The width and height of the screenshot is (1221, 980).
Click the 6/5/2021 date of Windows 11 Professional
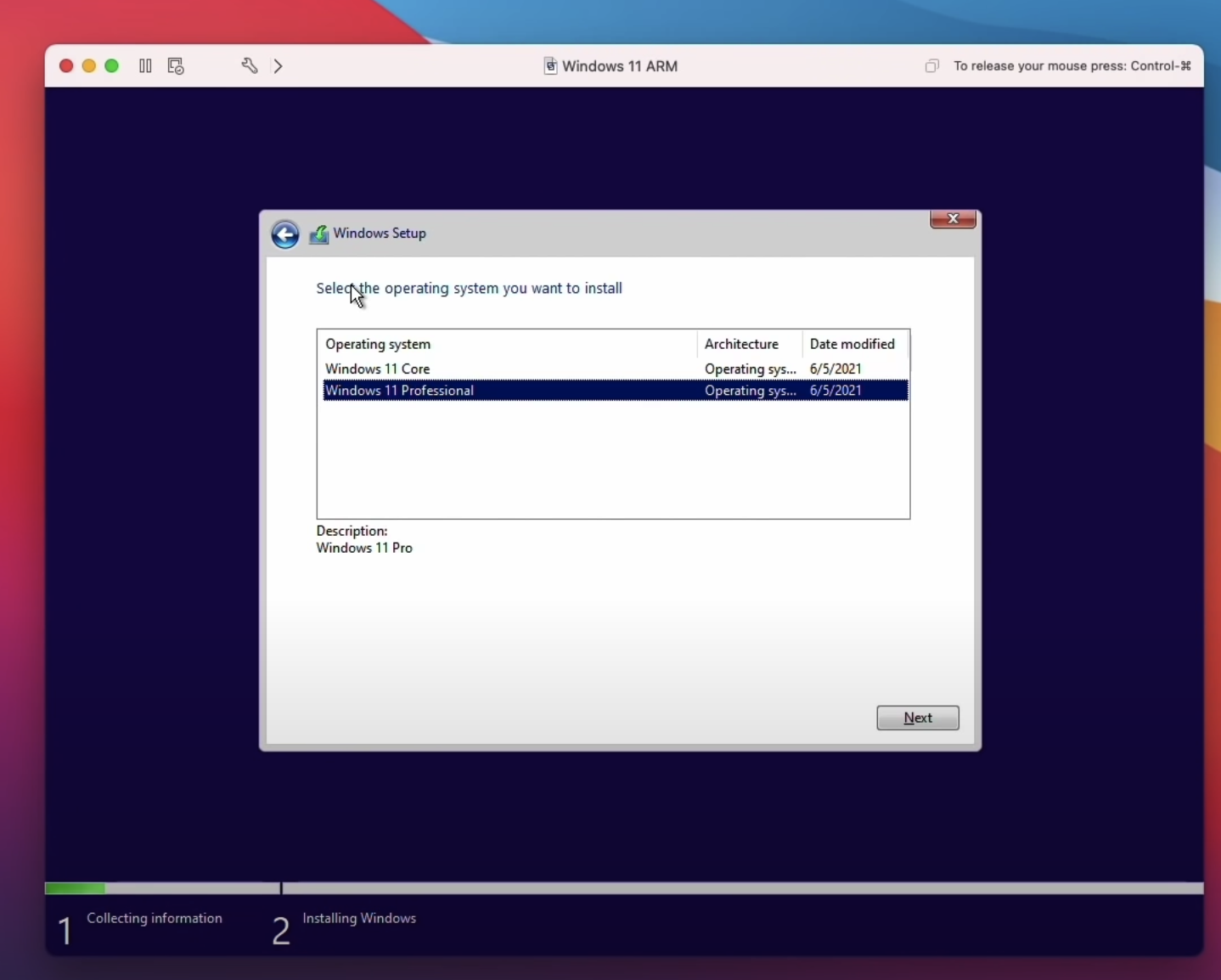[836, 391]
